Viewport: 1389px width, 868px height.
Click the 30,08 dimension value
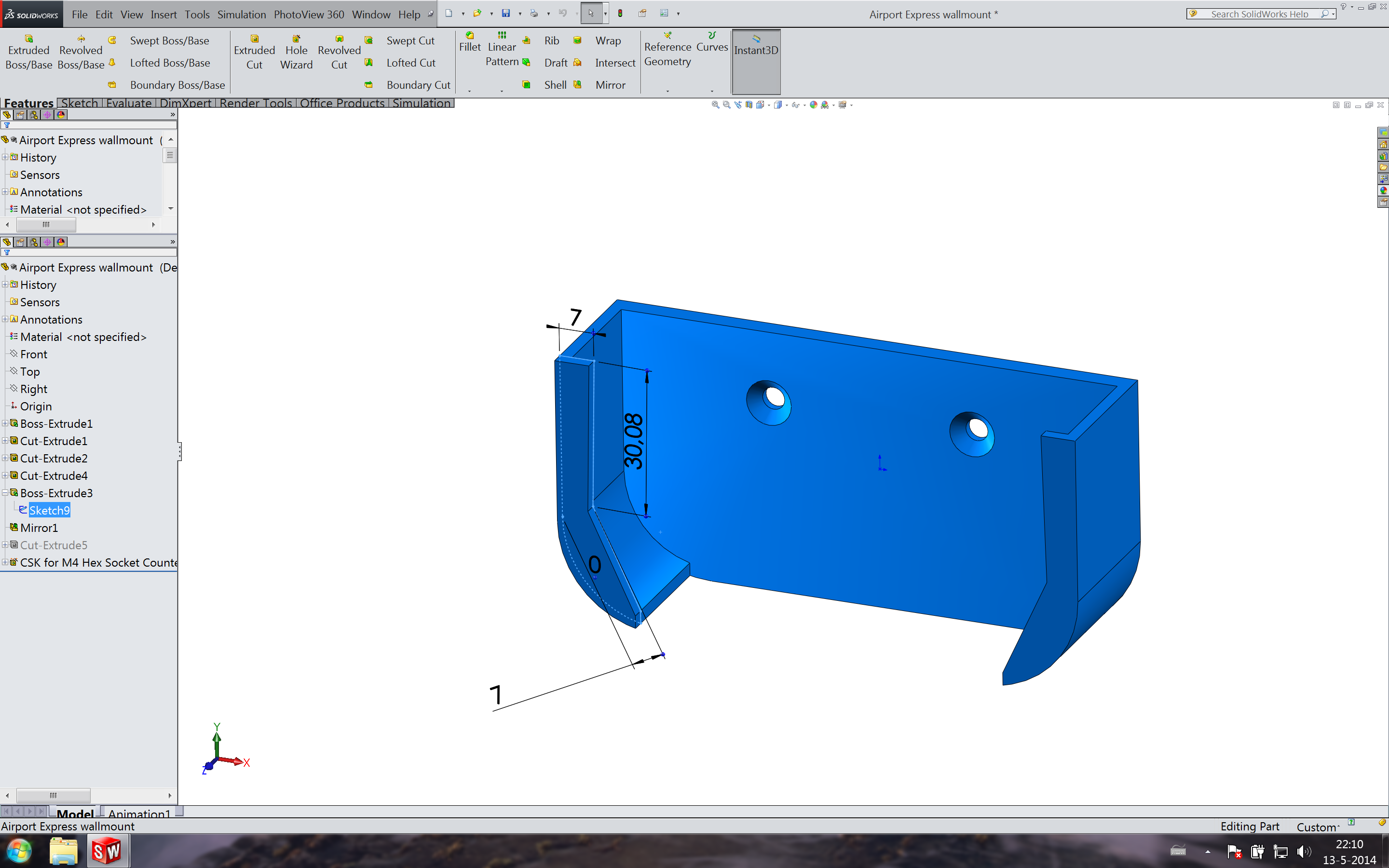[x=634, y=440]
